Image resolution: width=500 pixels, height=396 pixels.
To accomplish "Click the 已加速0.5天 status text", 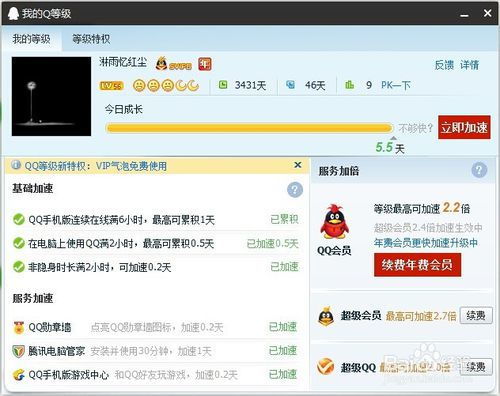I will [x=272, y=243].
